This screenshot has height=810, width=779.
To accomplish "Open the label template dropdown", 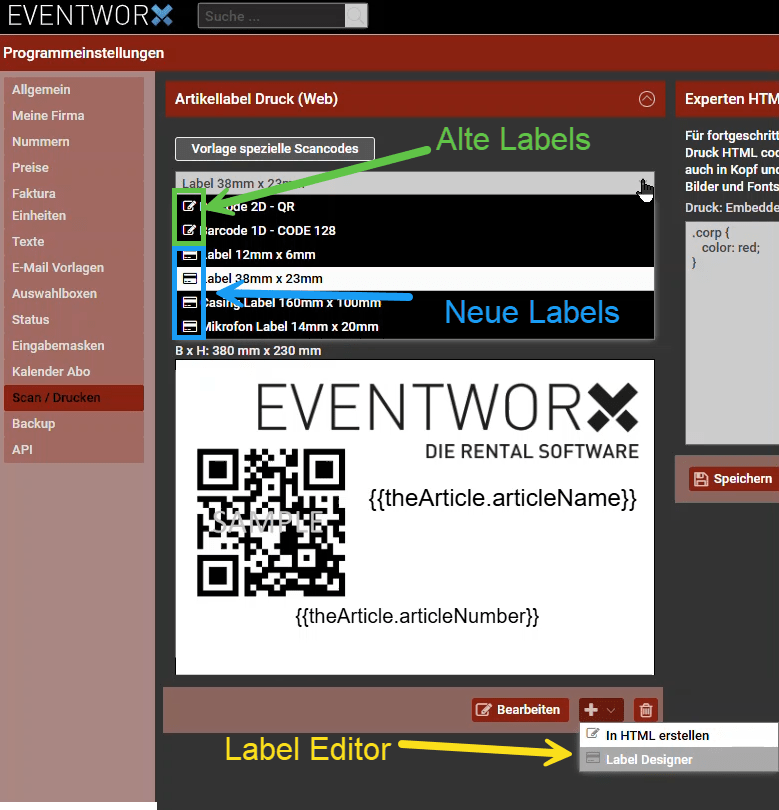I will (414, 184).
